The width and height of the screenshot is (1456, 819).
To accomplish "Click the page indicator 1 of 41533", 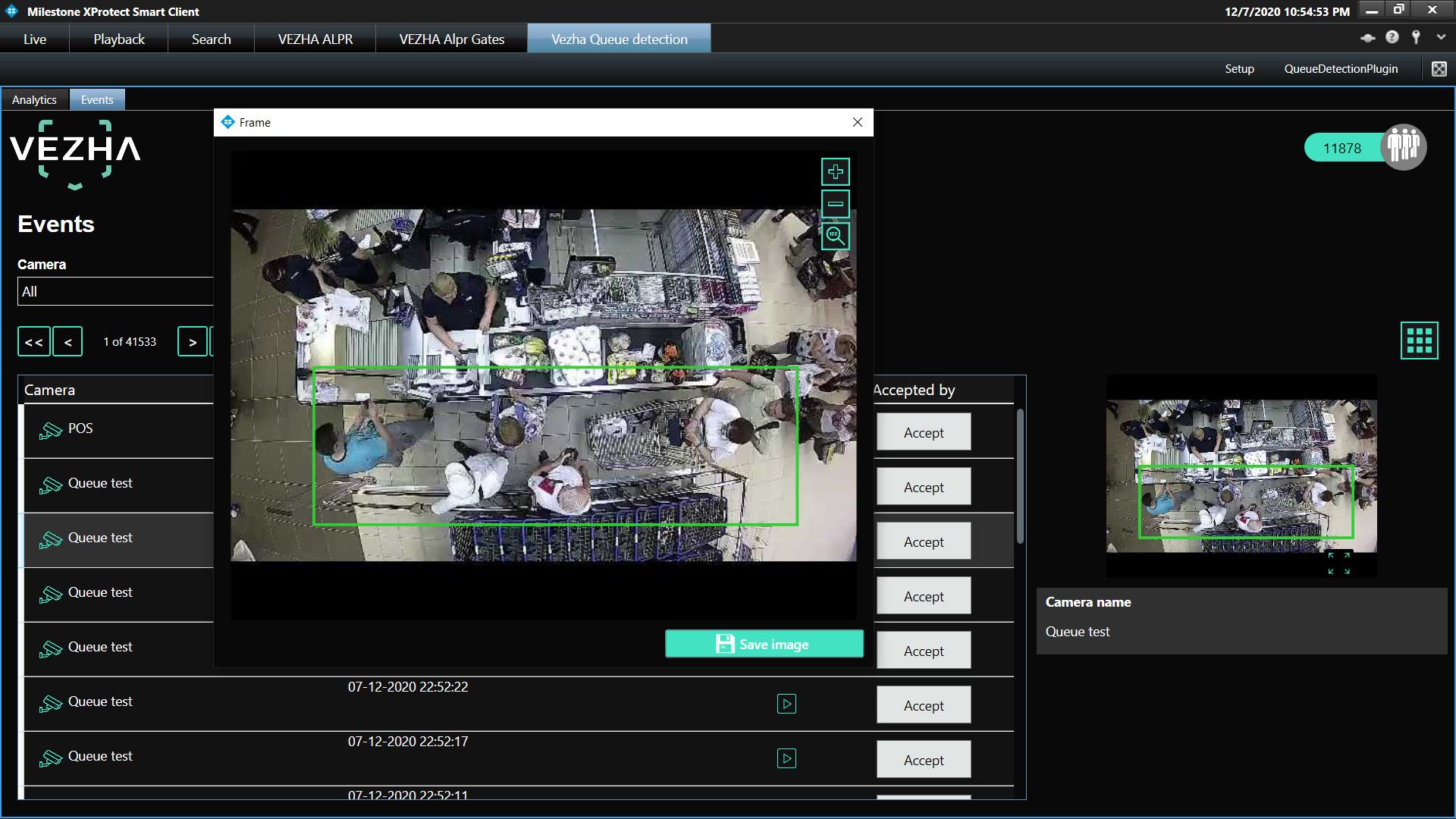I will coord(130,342).
